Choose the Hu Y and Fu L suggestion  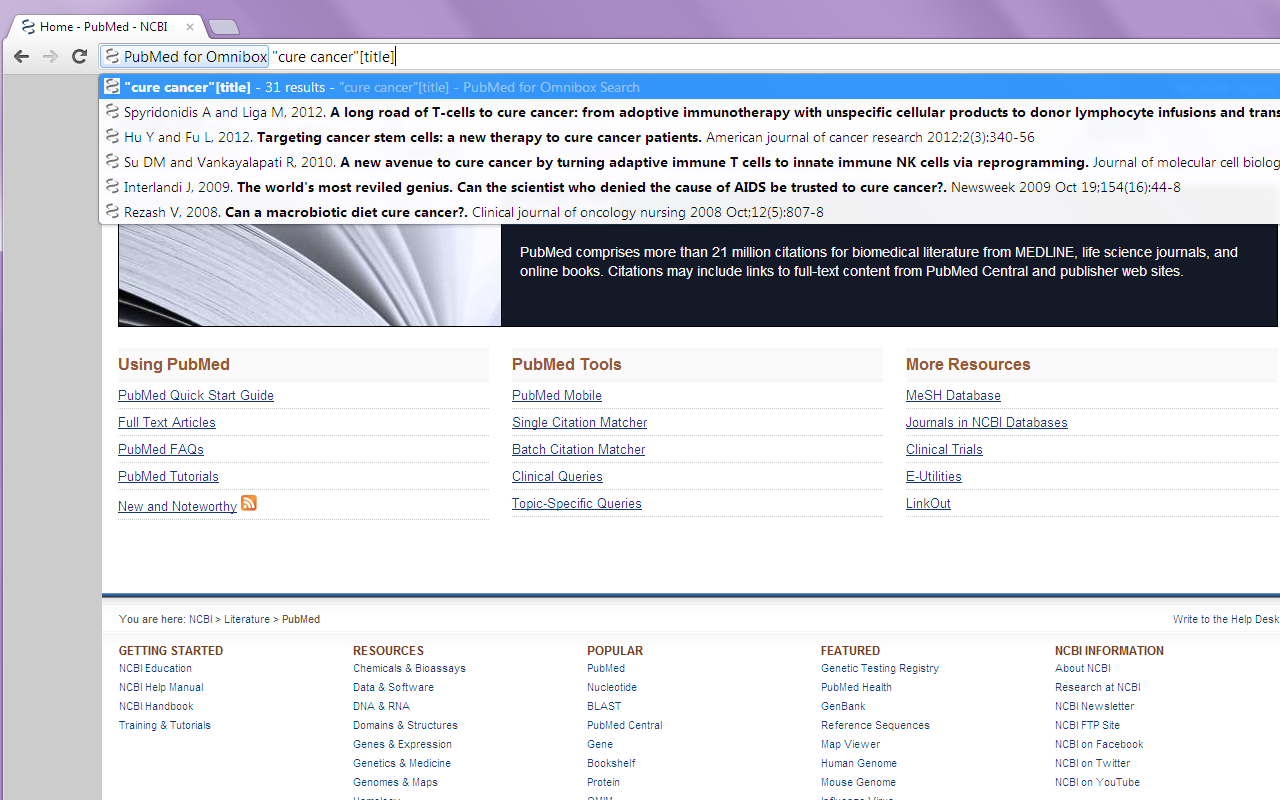pyautogui.click(x=690, y=137)
